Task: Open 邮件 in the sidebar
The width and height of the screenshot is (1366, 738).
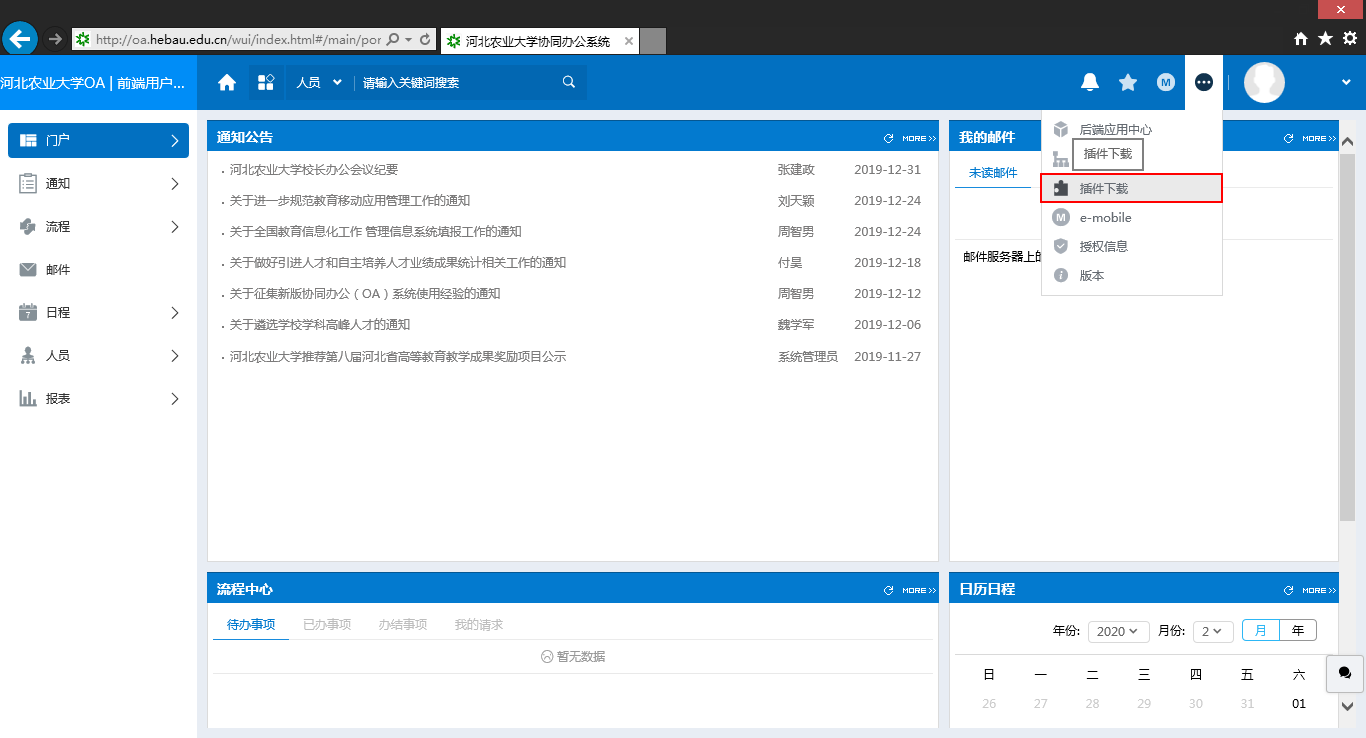Action: 98,269
